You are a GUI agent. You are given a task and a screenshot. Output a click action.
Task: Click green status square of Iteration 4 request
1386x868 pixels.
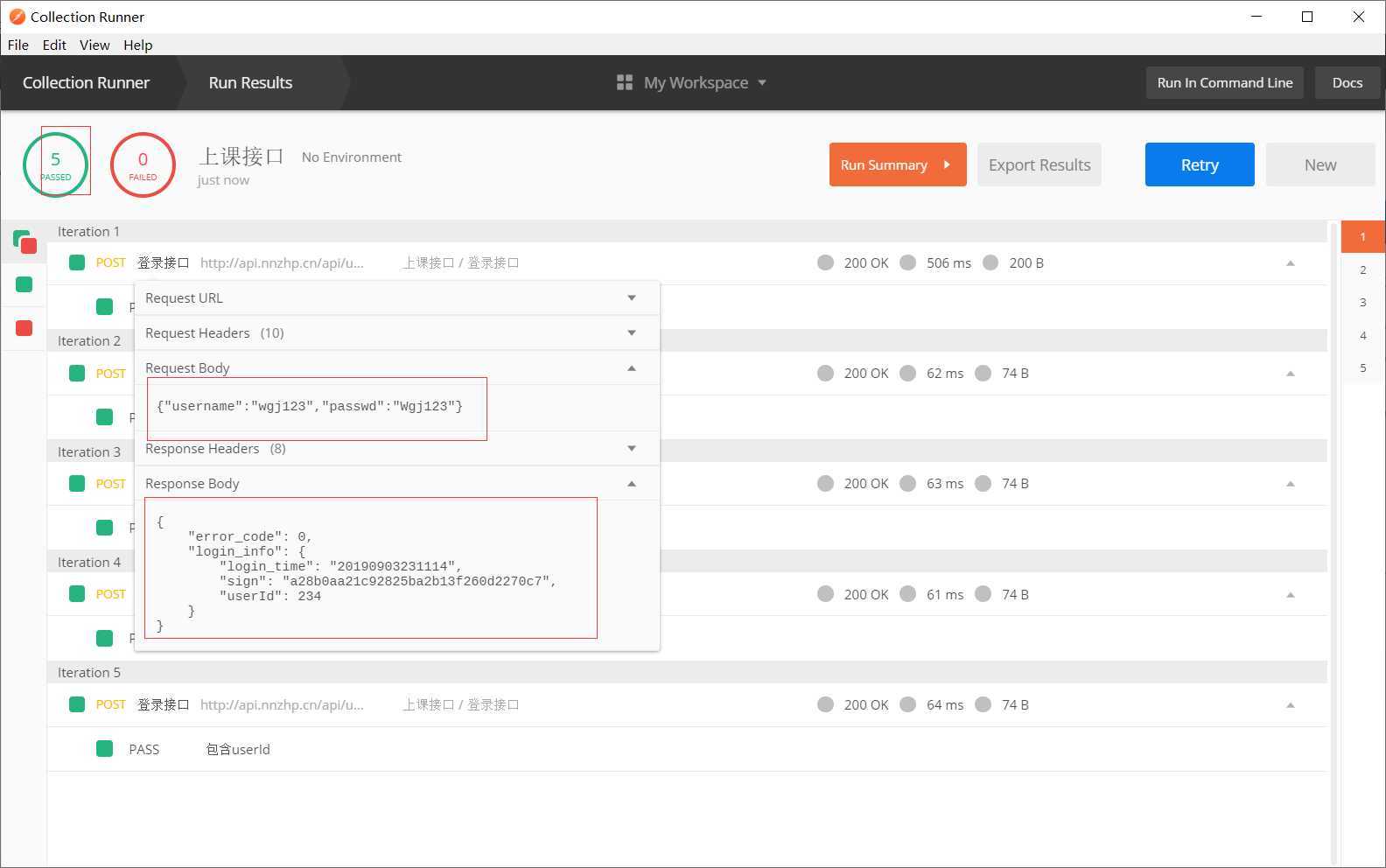point(77,593)
